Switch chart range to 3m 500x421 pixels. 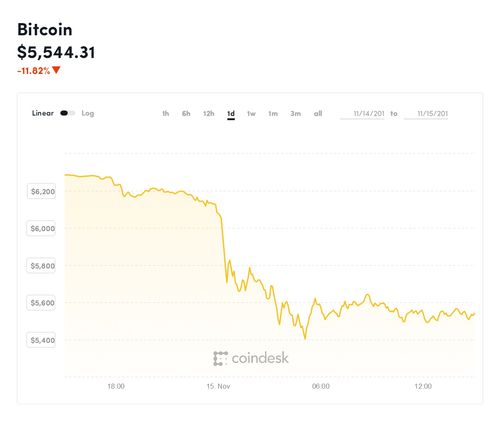click(295, 114)
